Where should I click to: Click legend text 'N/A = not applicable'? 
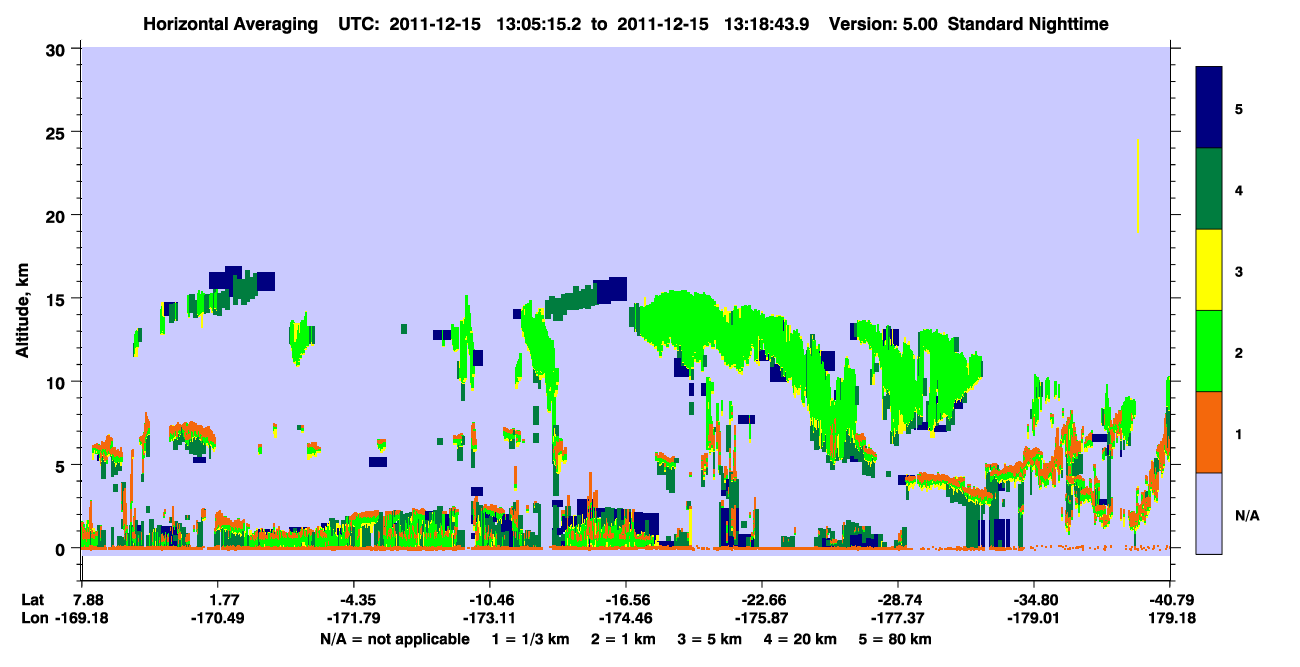395,639
